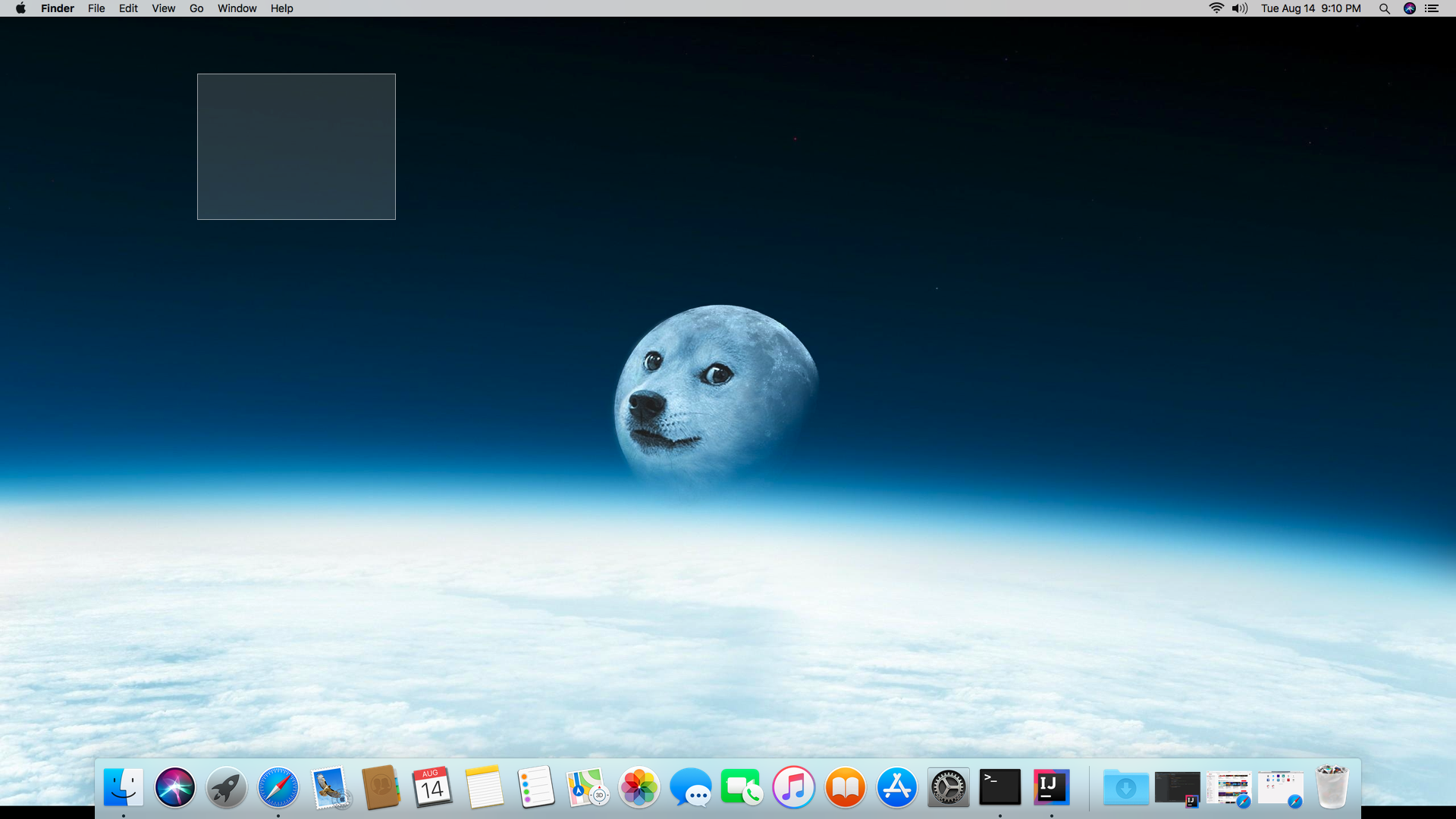The image size is (1456, 819).
Task: Open the Window menu
Action: click(x=237, y=8)
